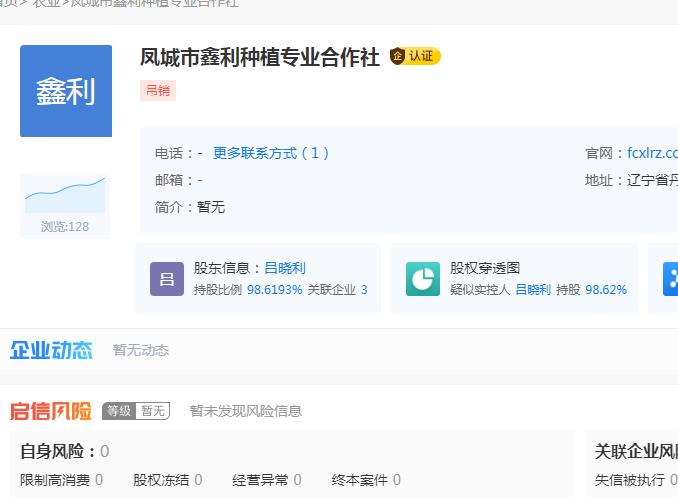
Task: Open 股权穿透图 equity chart title
Action: point(485,268)
